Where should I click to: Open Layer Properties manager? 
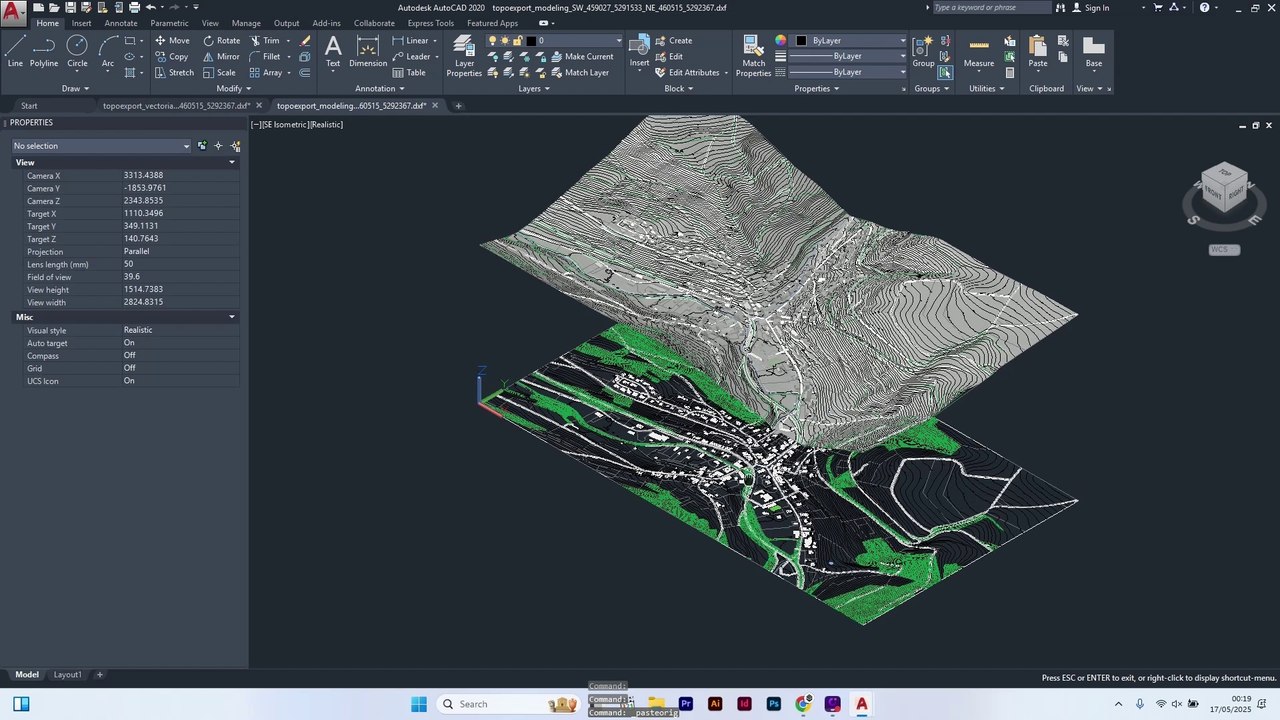464,56
